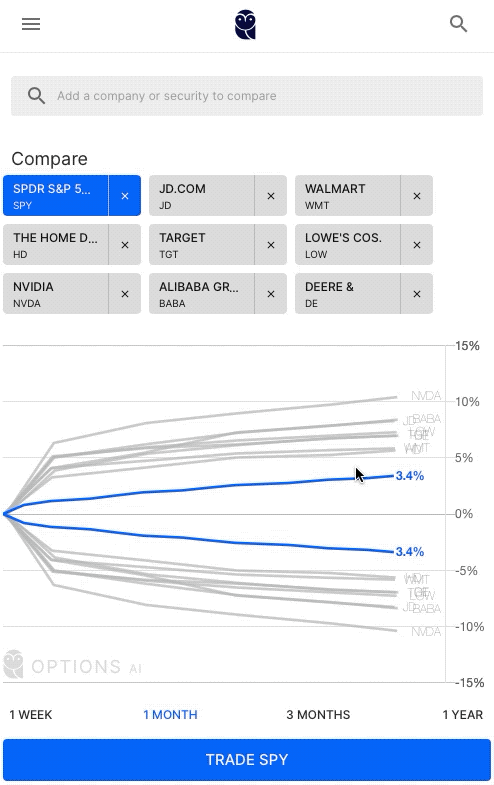Click the upper 3.4% SPY line label
Screen dimensions: 494x785
point(409,476)
